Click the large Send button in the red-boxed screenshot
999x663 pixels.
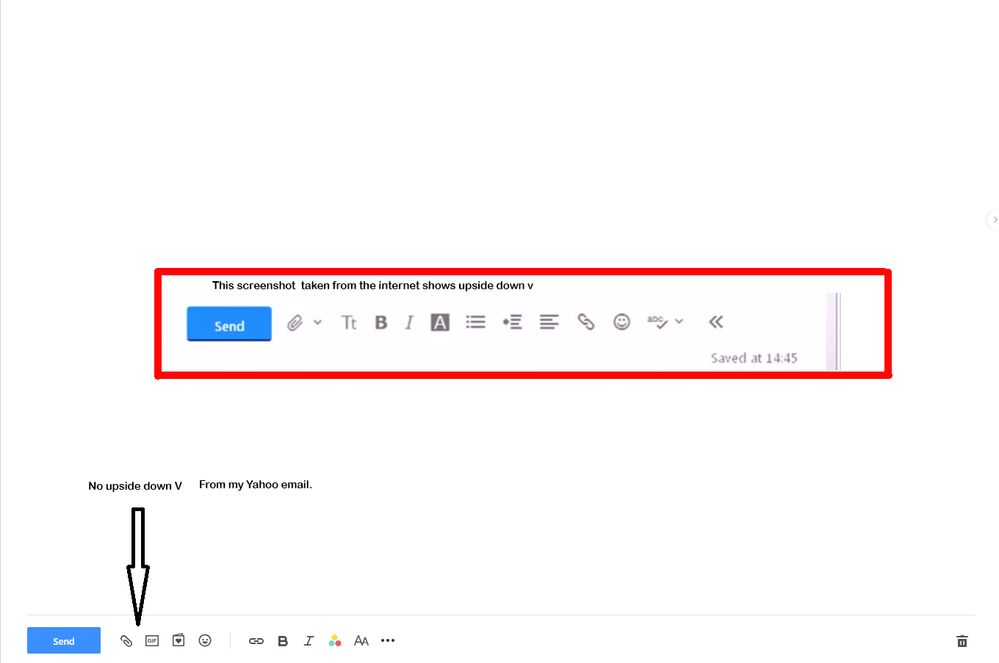click(x=229, y=324)
